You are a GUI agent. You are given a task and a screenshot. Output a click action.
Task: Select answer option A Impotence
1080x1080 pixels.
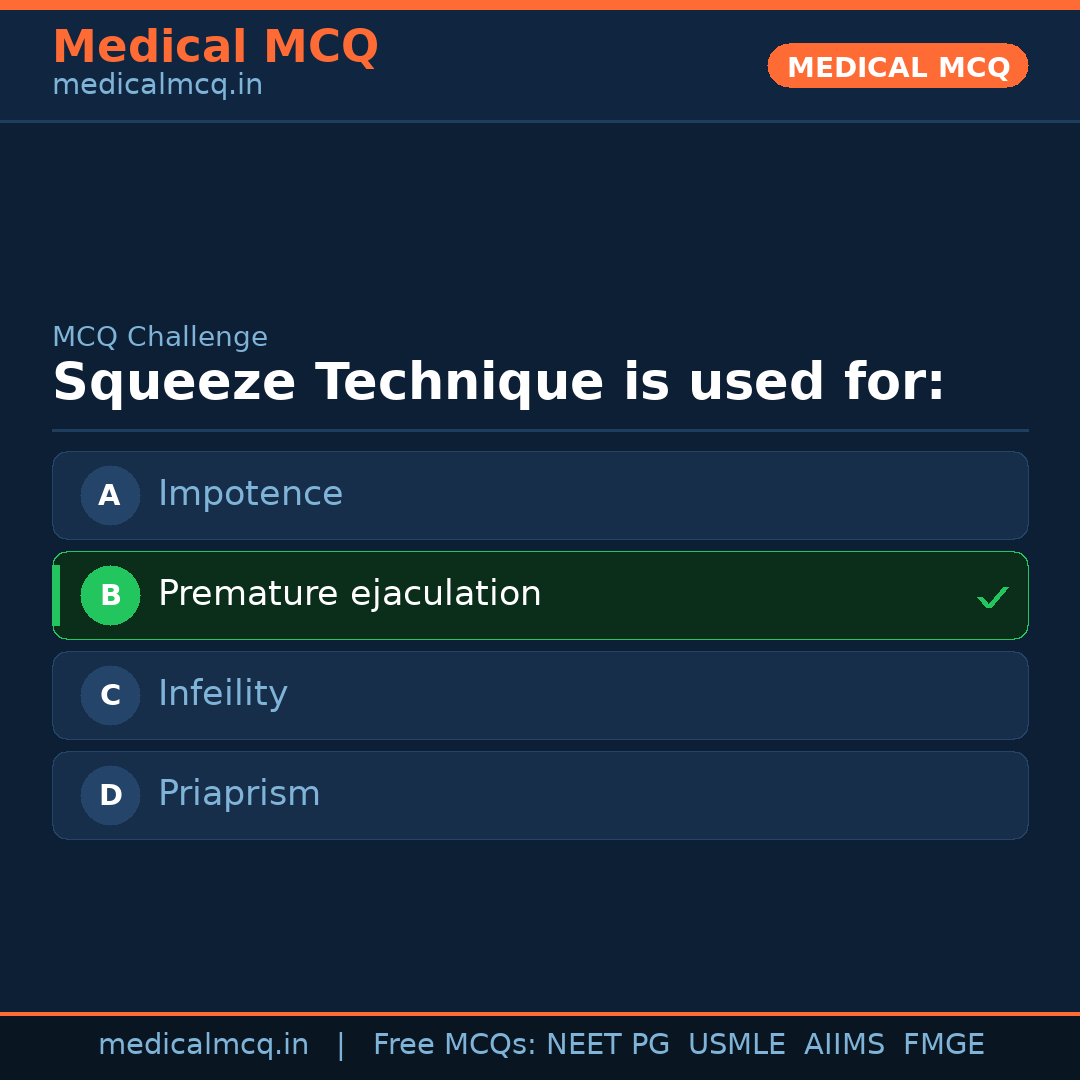pyautogui.click(x=540, y=495)
